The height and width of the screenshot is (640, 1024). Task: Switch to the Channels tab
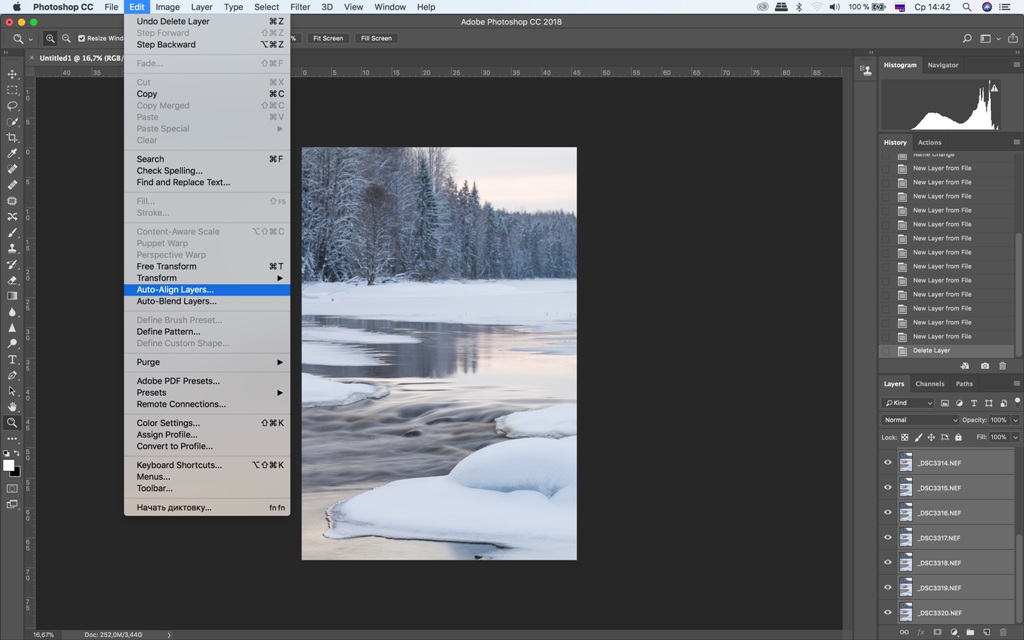point(929,384)
